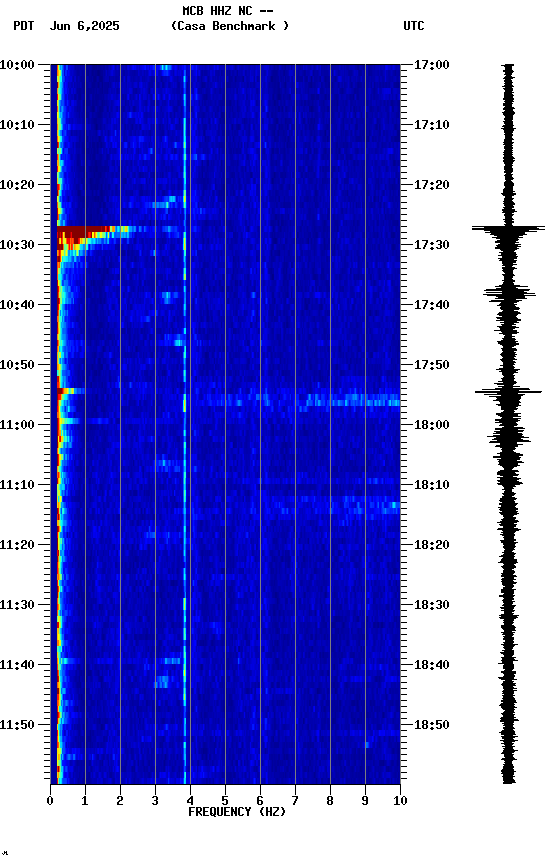The image size is (552, 864).
Task: Click the '6' frequency axis tick label
Action: point(260,801)
